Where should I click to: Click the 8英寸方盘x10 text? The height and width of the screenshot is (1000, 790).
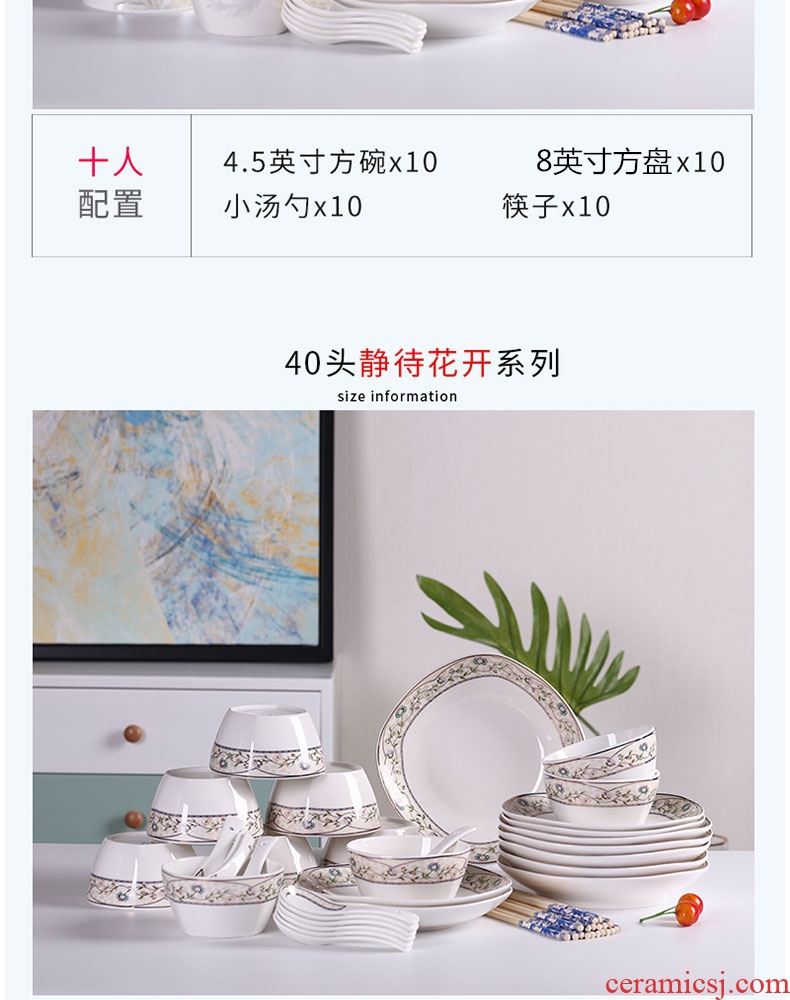coord(630,161)
